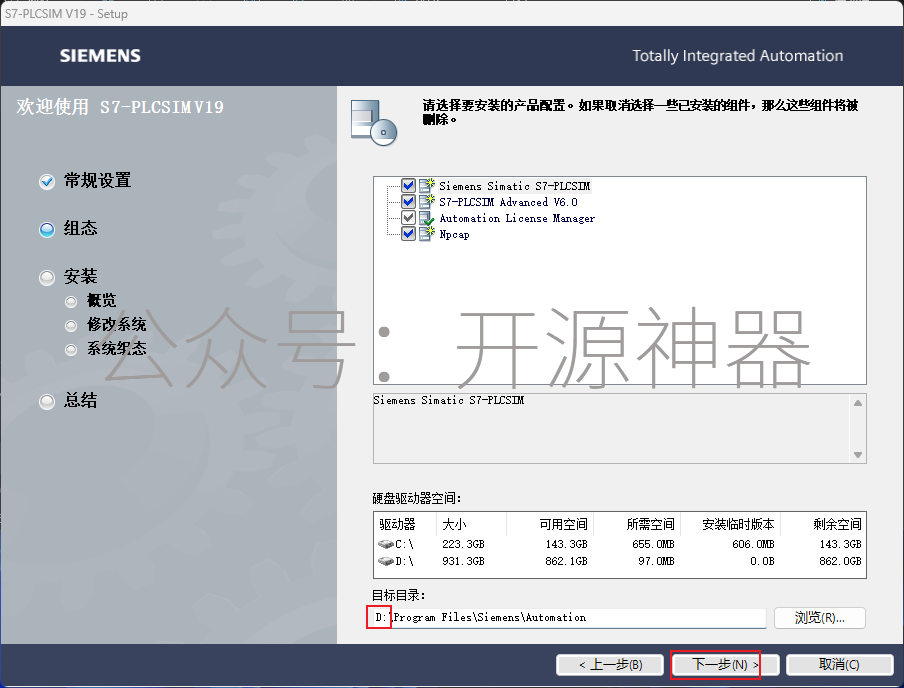
Task: Click the greyed Automation License Manager checkbox
Action: point(408,217)
